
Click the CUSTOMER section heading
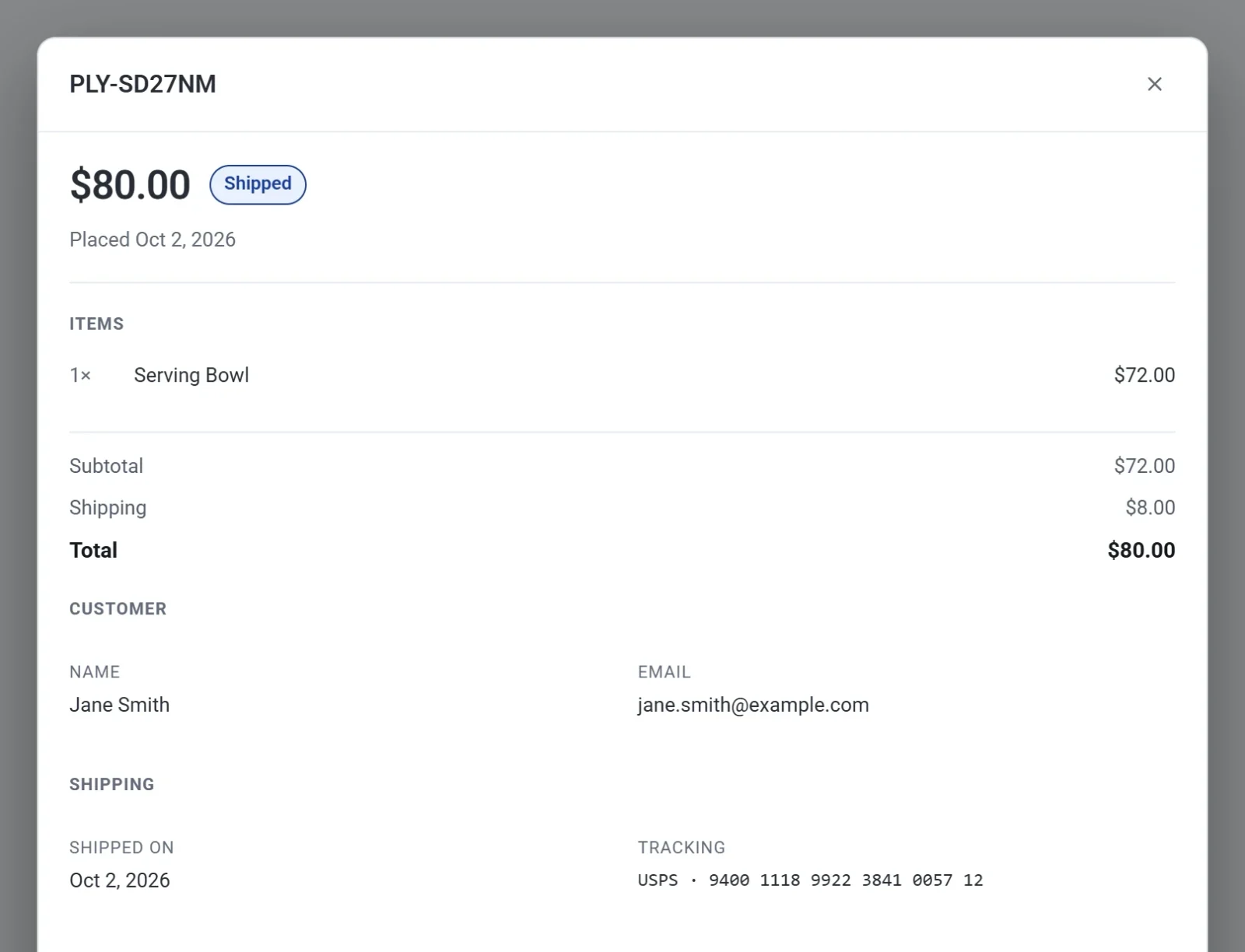pos(117,609)
